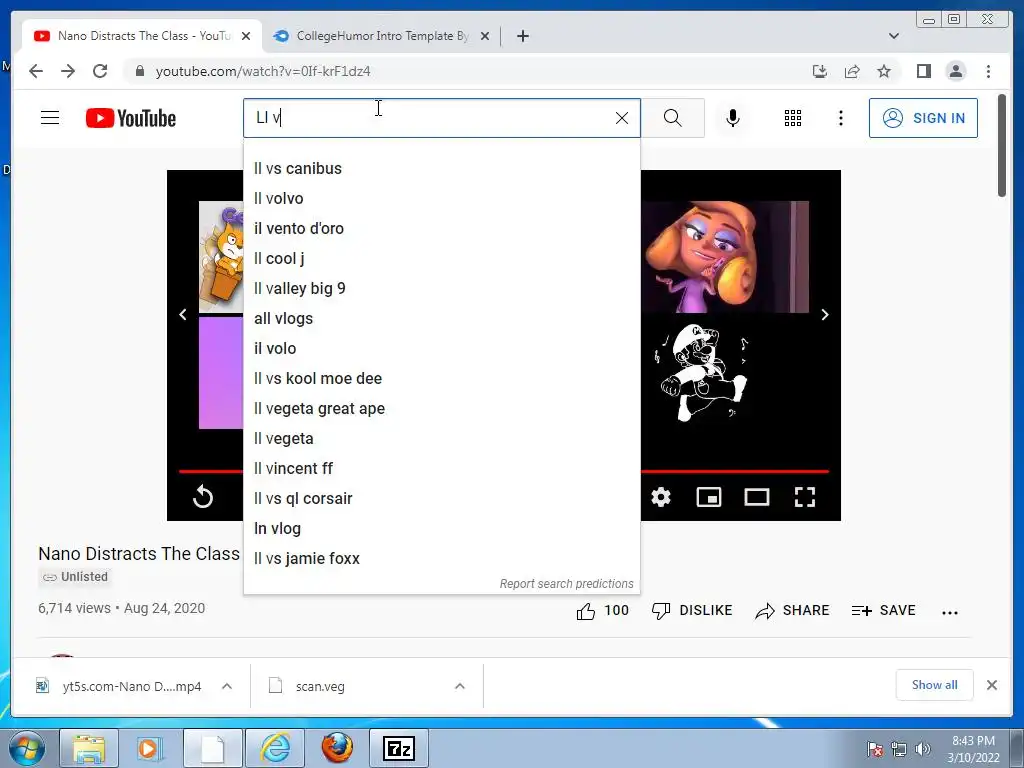Click the Mario end-screen thumbnail
Screen dimensions: 1024x768
[x=700, y=372]
